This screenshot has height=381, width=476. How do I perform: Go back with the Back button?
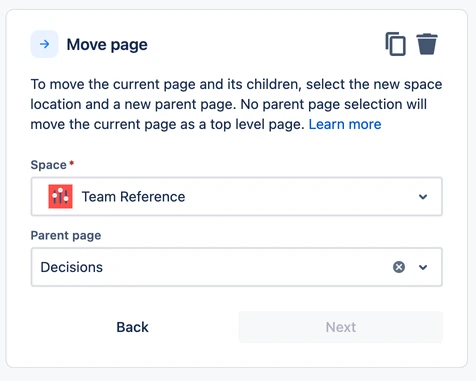pyautogui.click(x=132, y=327)
